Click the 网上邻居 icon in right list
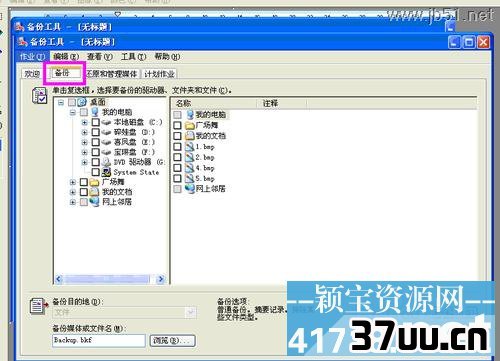This screenshot has width=500, height=361. pyautogui.click(x=190, y=188)
